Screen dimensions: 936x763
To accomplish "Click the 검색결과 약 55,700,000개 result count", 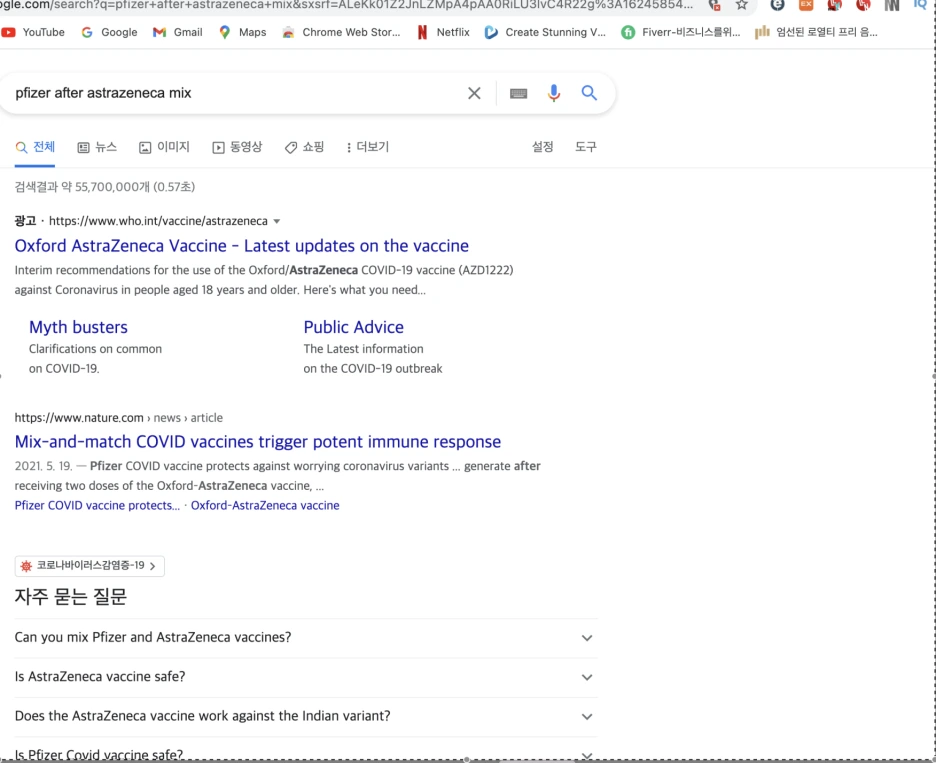I will (x=105, y=187).
